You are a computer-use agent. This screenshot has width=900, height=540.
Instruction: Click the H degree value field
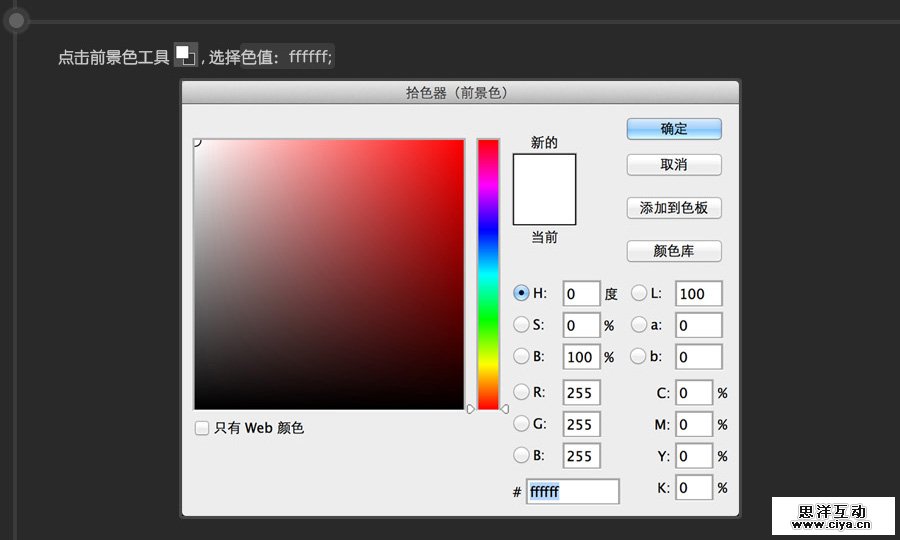(x=581, y=294)
